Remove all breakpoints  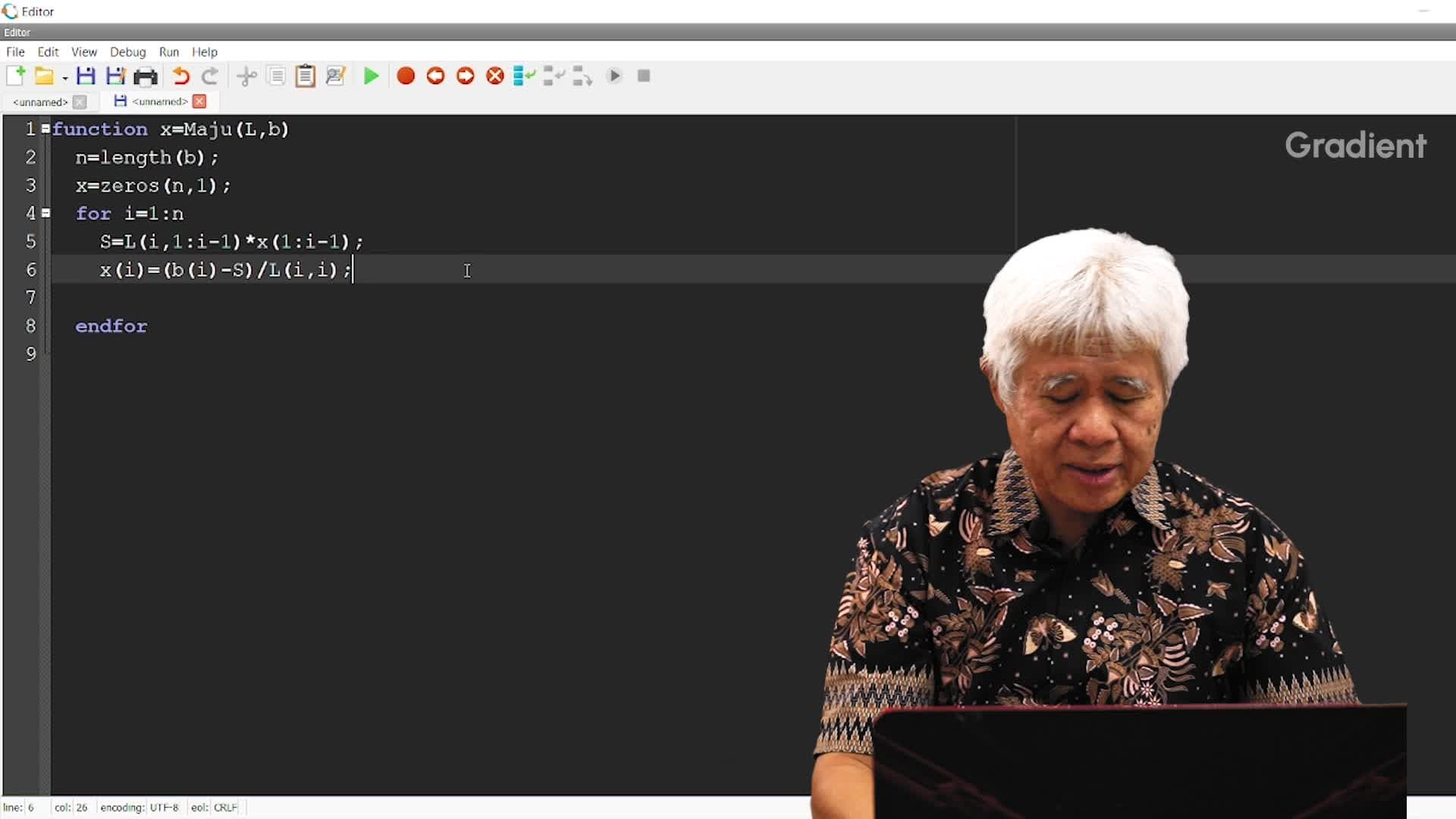(494, 76)
